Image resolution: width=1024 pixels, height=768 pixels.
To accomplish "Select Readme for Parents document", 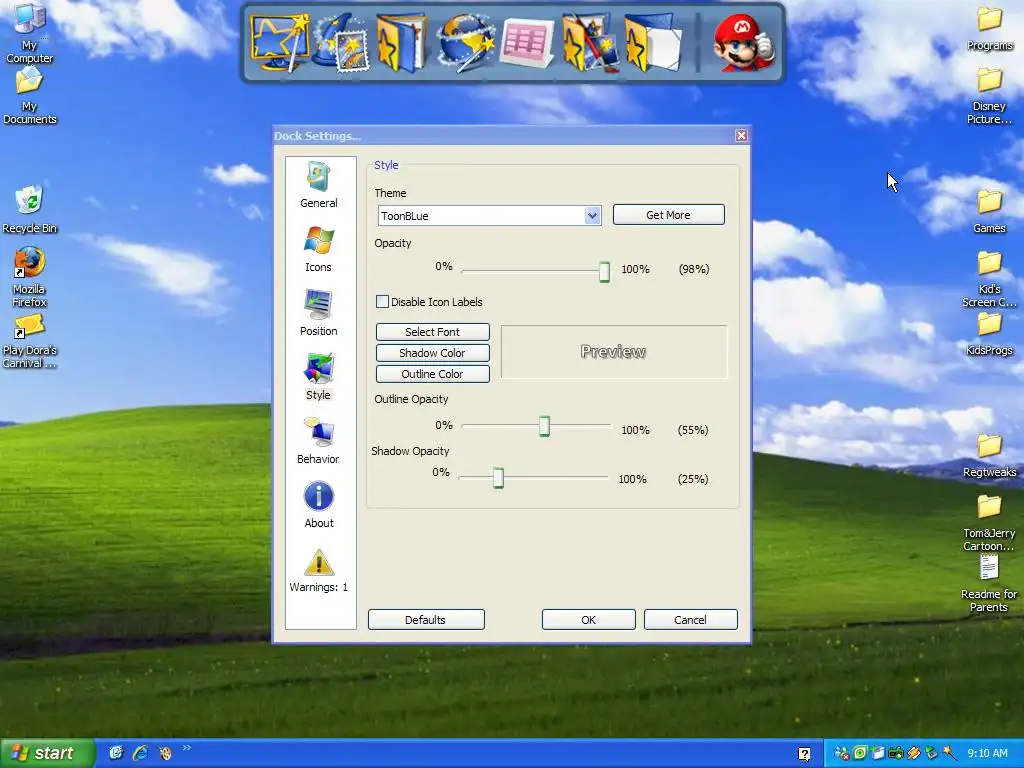I will (x=989, y=584).
